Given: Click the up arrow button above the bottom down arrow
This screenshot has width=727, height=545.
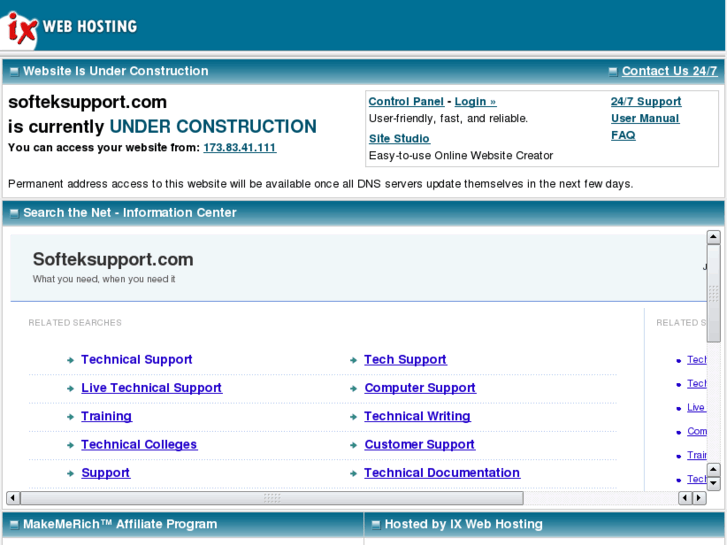Looking at the screenshot, I should [x=713, y=470].
